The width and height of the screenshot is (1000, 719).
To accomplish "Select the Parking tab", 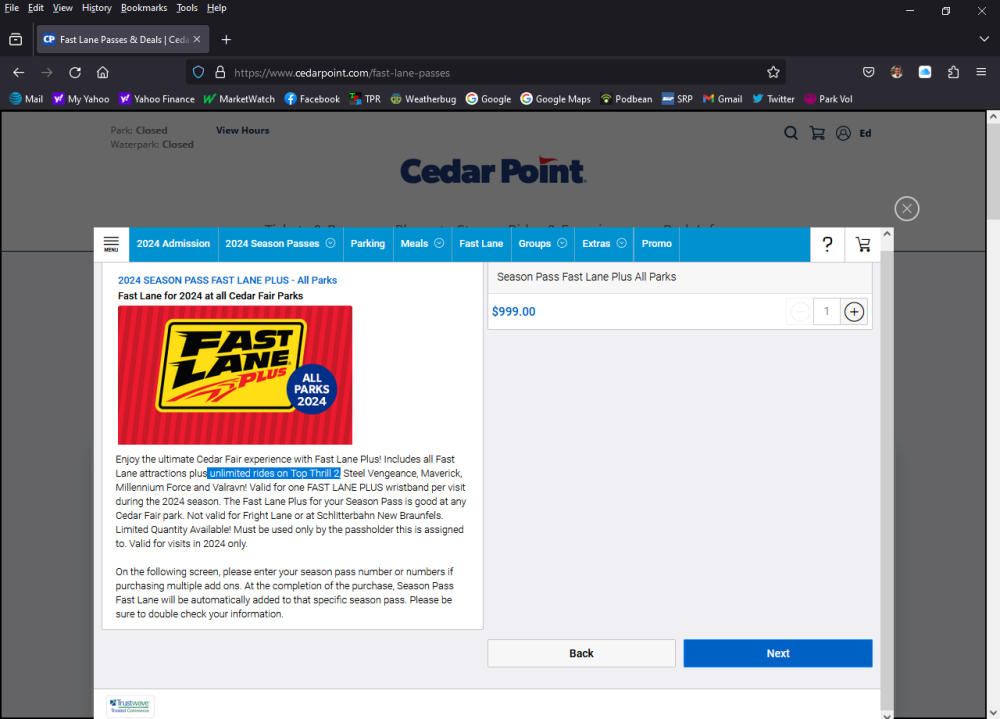I will coord(367,243).
